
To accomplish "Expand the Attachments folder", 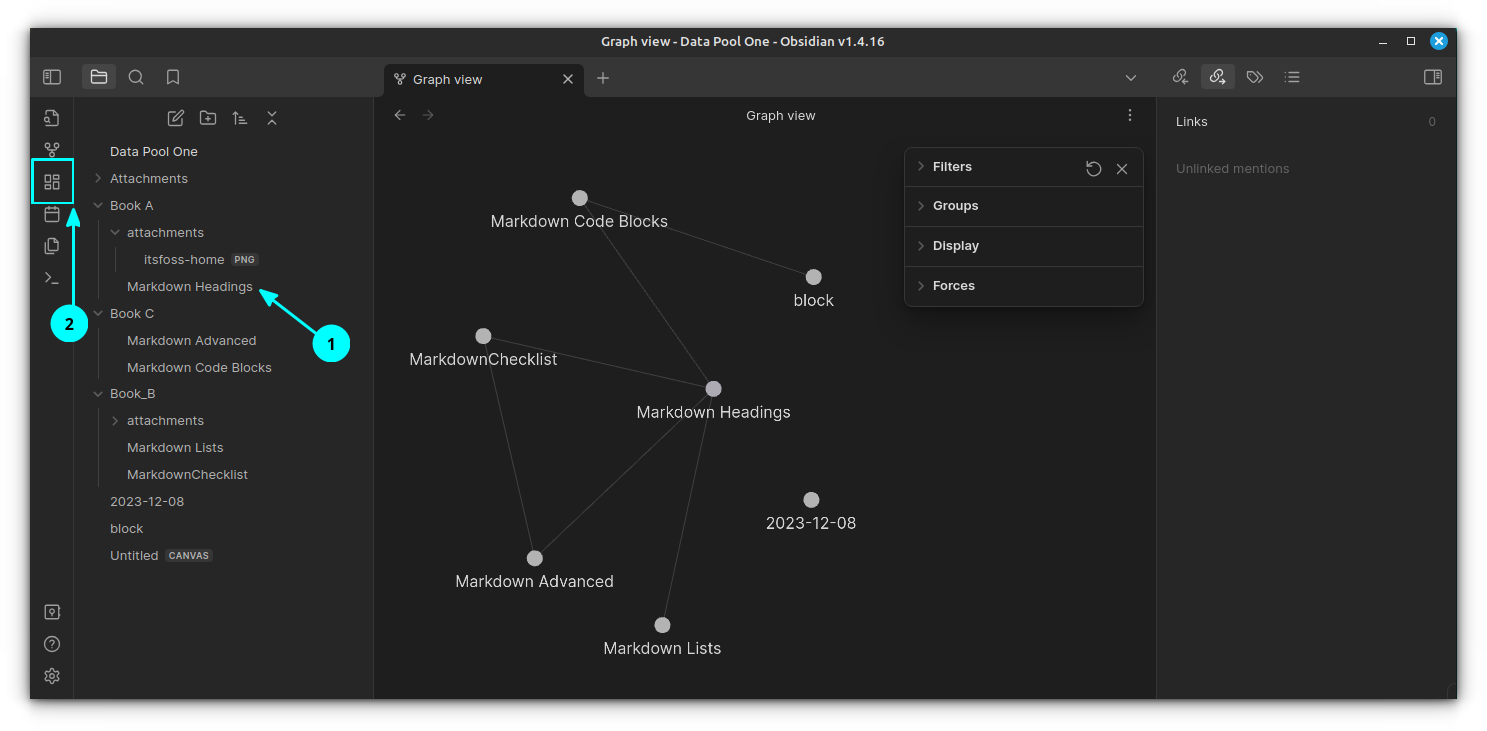I will 148,179.
